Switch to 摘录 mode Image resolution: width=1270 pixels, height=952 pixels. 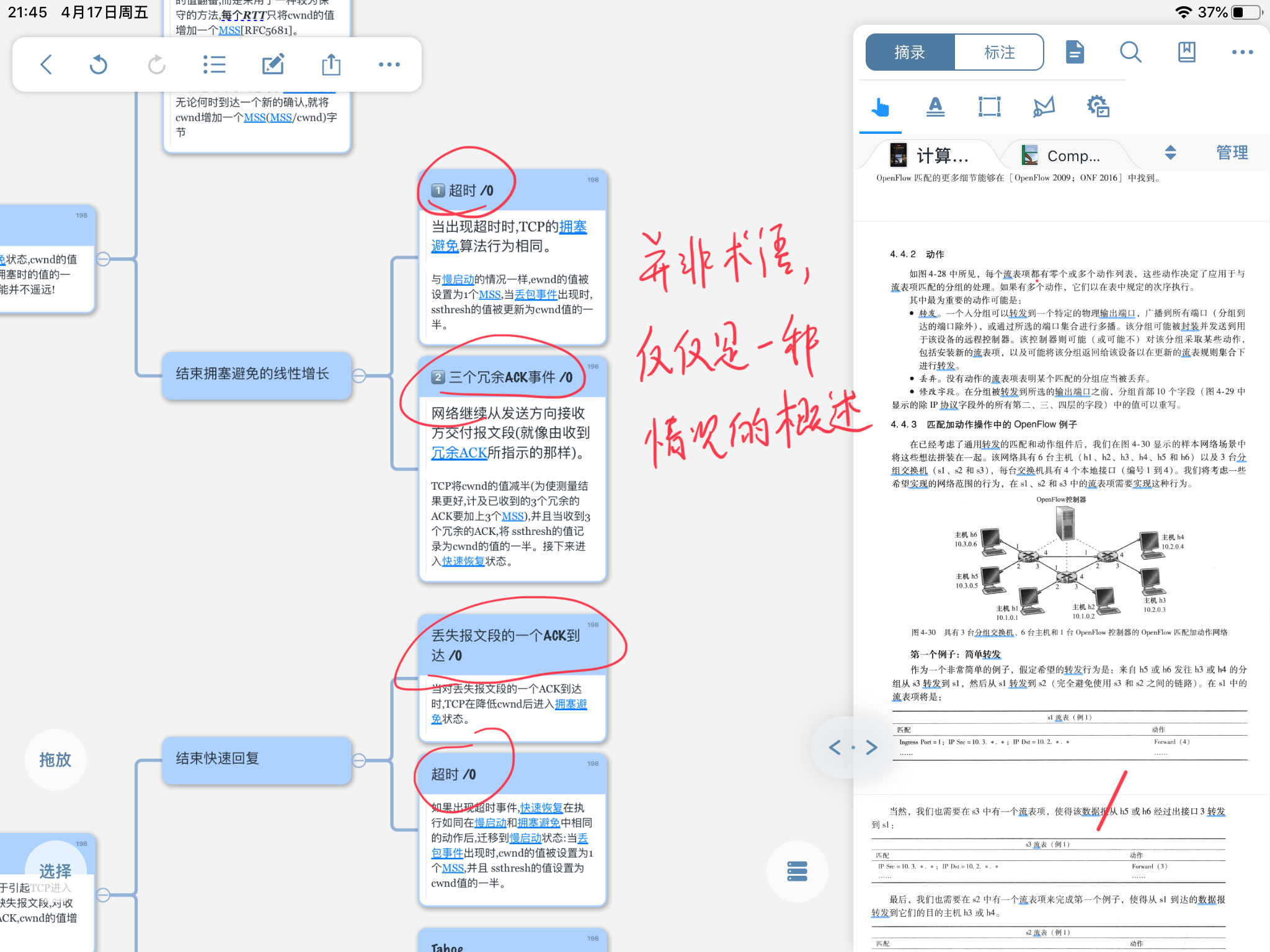click(910, 52)
